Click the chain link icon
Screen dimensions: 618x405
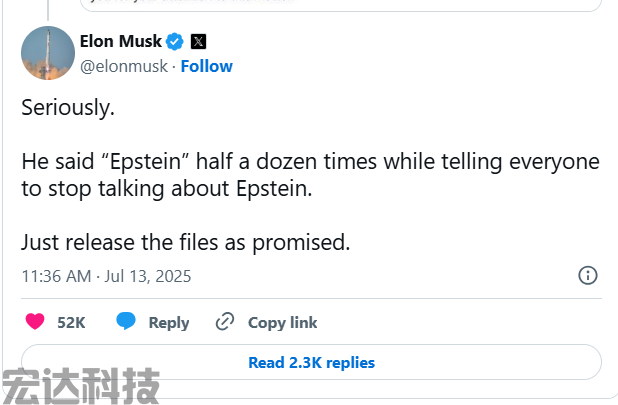pyautogui.click(x=225, y=321)
